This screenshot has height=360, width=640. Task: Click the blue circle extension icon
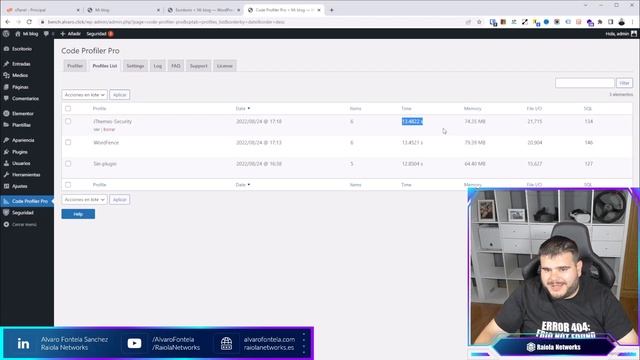click(546, 22)
